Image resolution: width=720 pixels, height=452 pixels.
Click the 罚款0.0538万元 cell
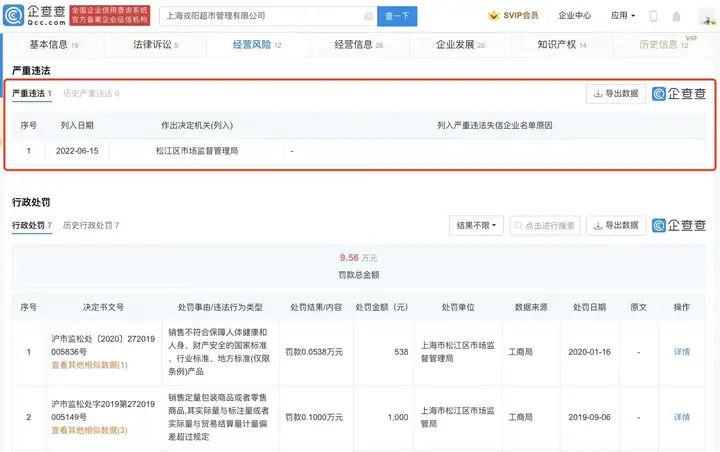(x=314, y=352)
